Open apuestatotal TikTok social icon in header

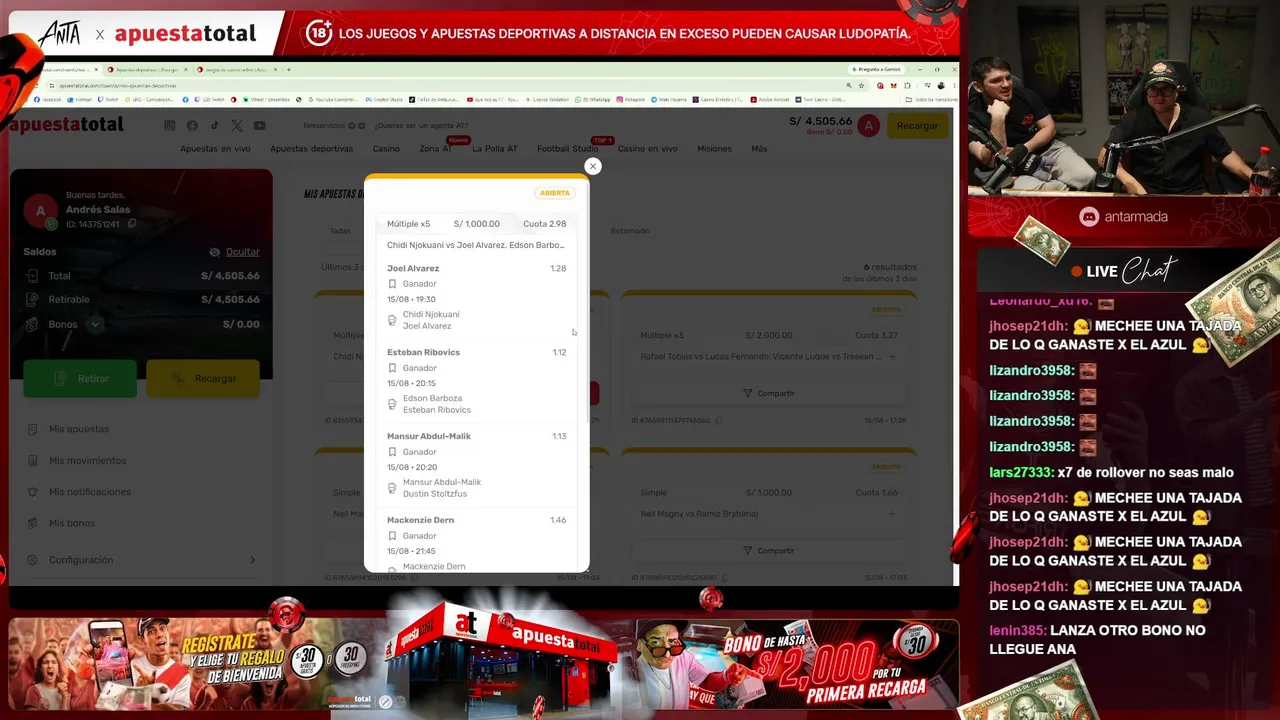point(214,125)
